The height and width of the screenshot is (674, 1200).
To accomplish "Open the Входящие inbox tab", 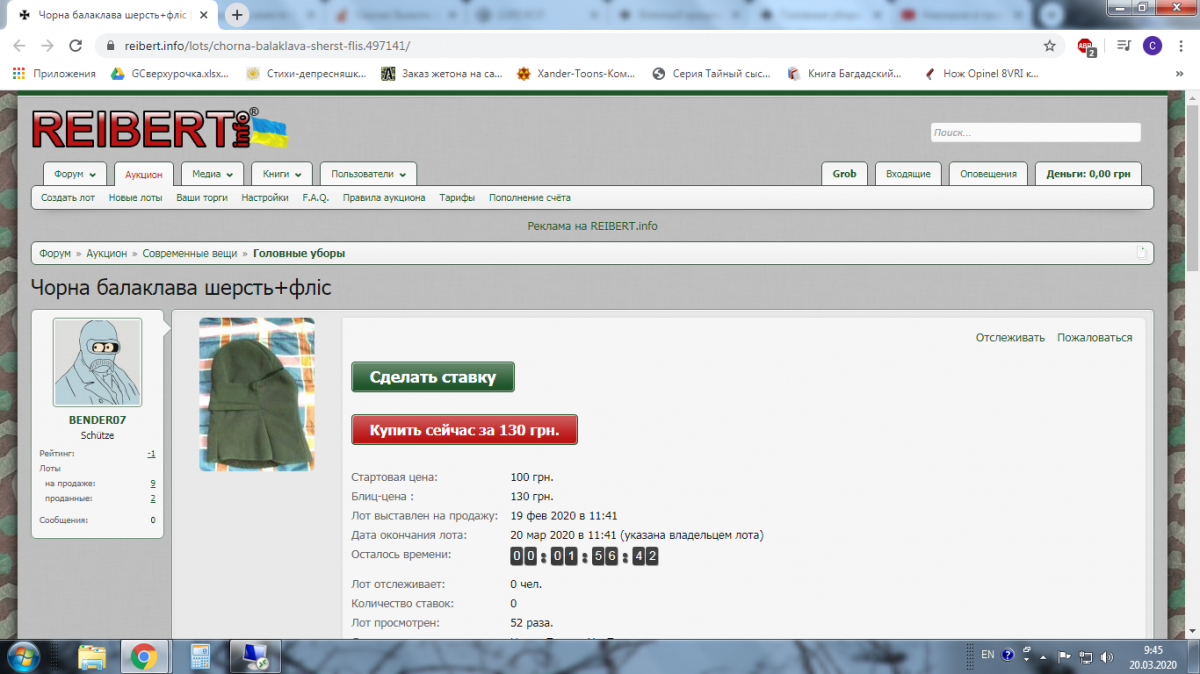I will (x=908, y=174).
